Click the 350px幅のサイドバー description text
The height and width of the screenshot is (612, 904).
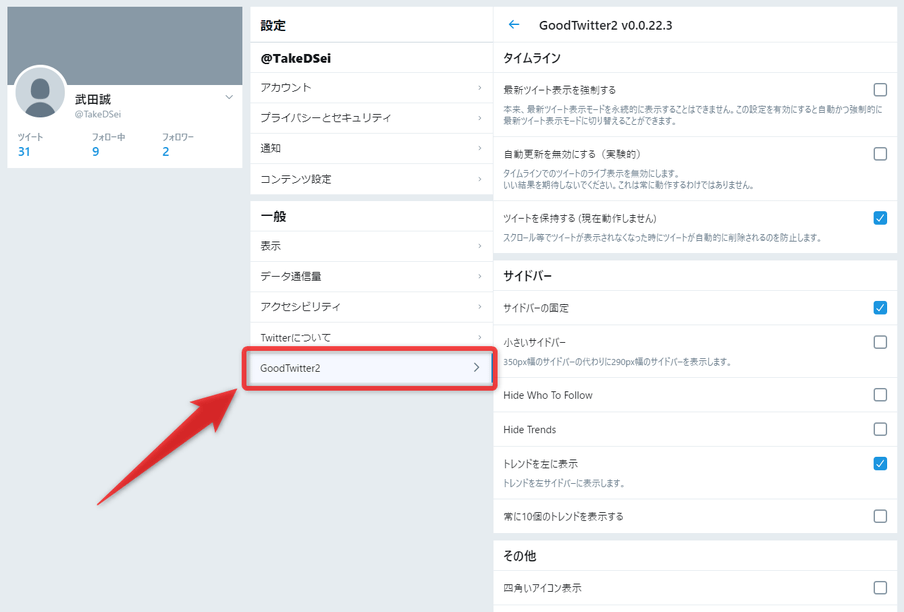click(x=617, y=362)
